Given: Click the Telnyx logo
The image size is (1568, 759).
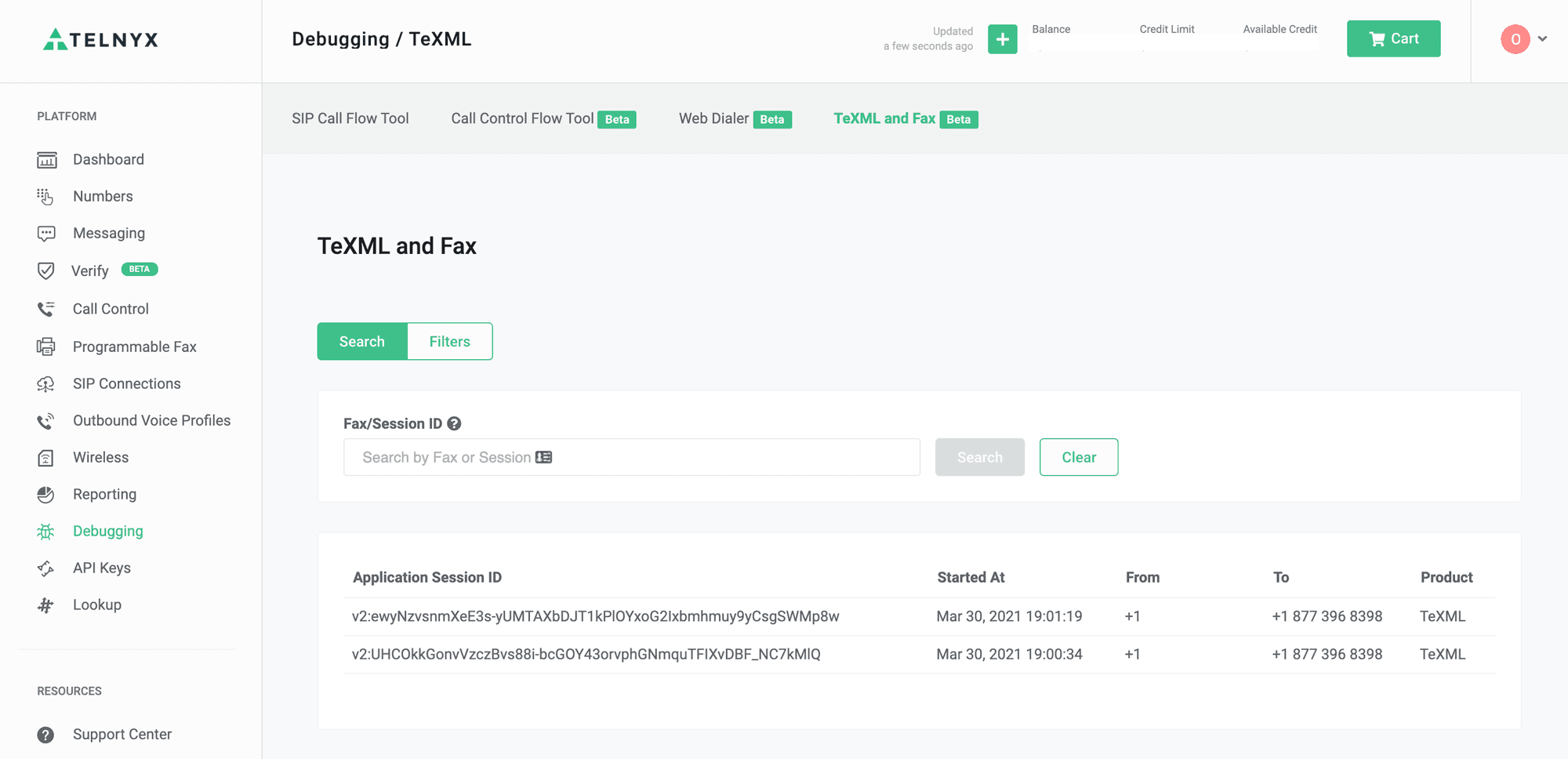Looking at the screenshot, I should 100,39.
